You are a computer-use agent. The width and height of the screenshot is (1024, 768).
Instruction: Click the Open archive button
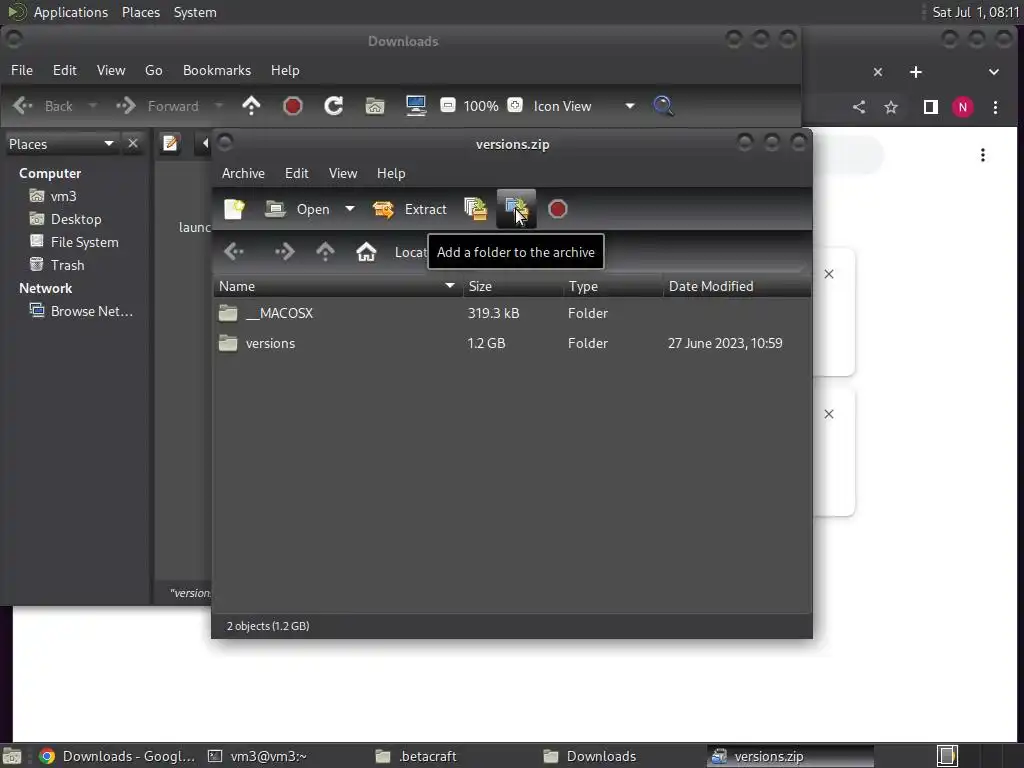297,209
